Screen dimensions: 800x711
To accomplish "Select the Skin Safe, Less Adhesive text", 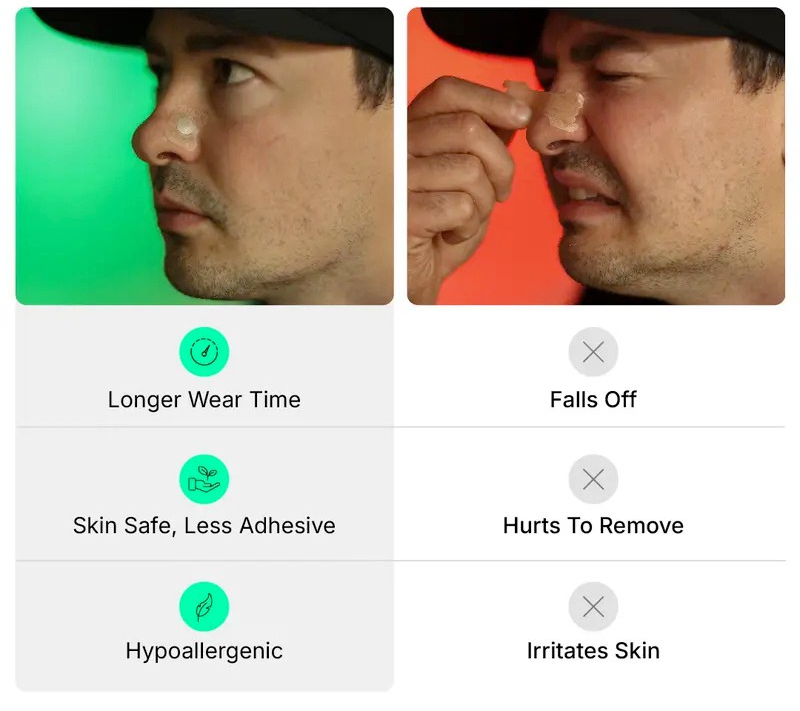I will point(204,526).
